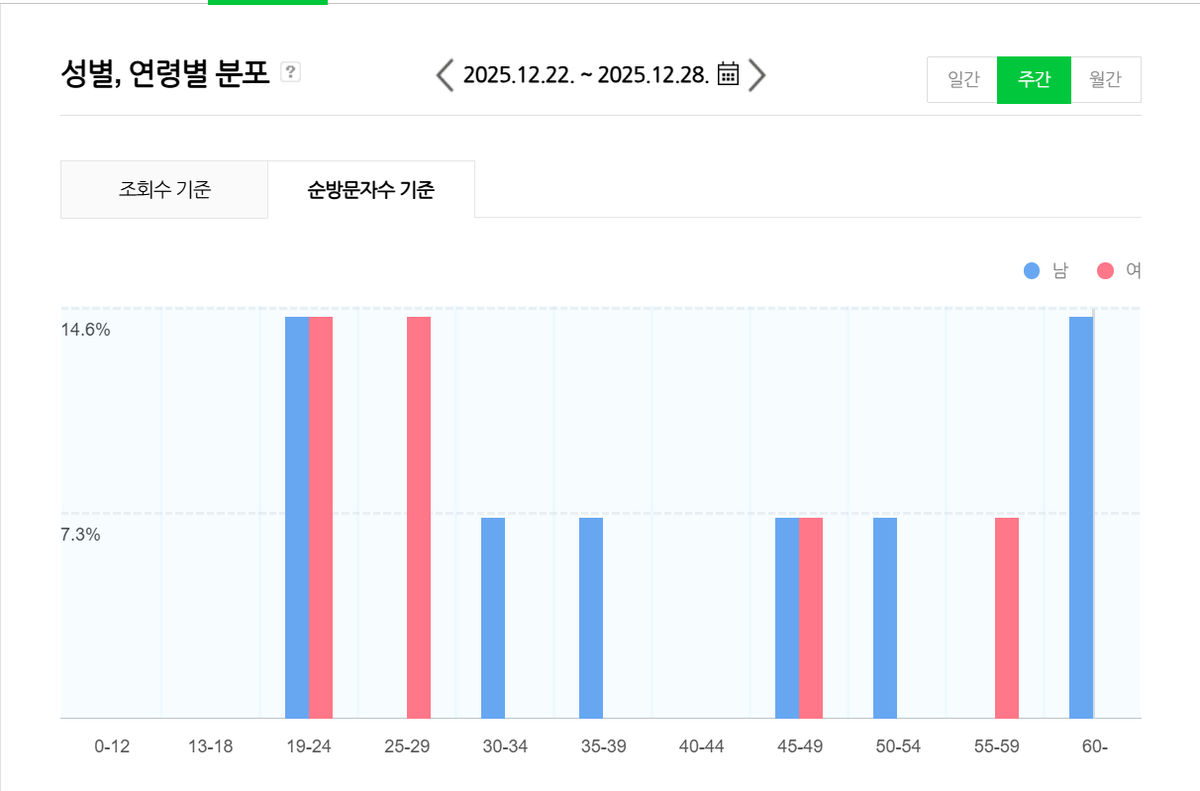Click the 주간 weekly view button

coord(1034,80)
